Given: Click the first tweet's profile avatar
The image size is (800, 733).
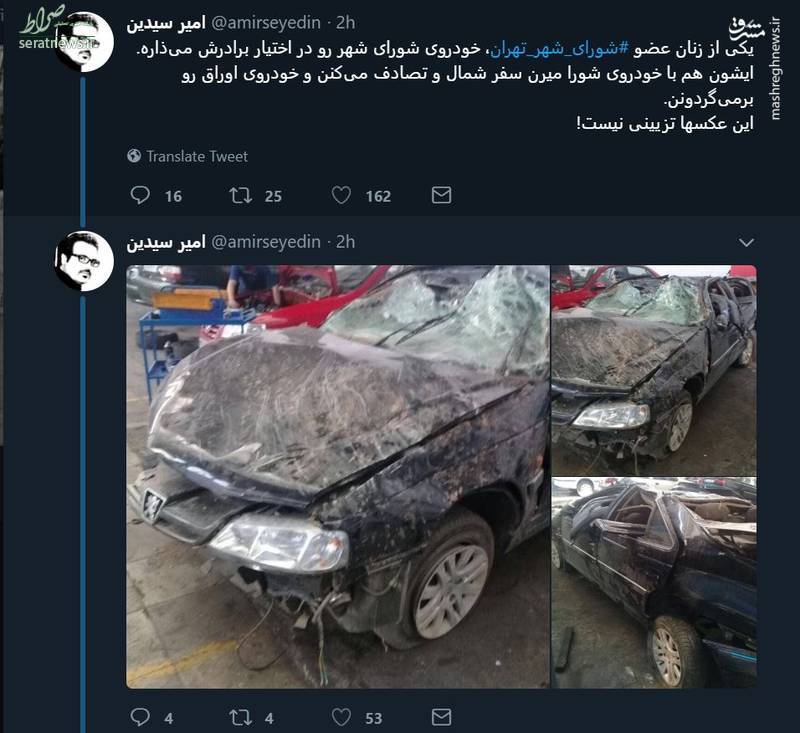Looking at the screenshot, I should click(84, 42).
